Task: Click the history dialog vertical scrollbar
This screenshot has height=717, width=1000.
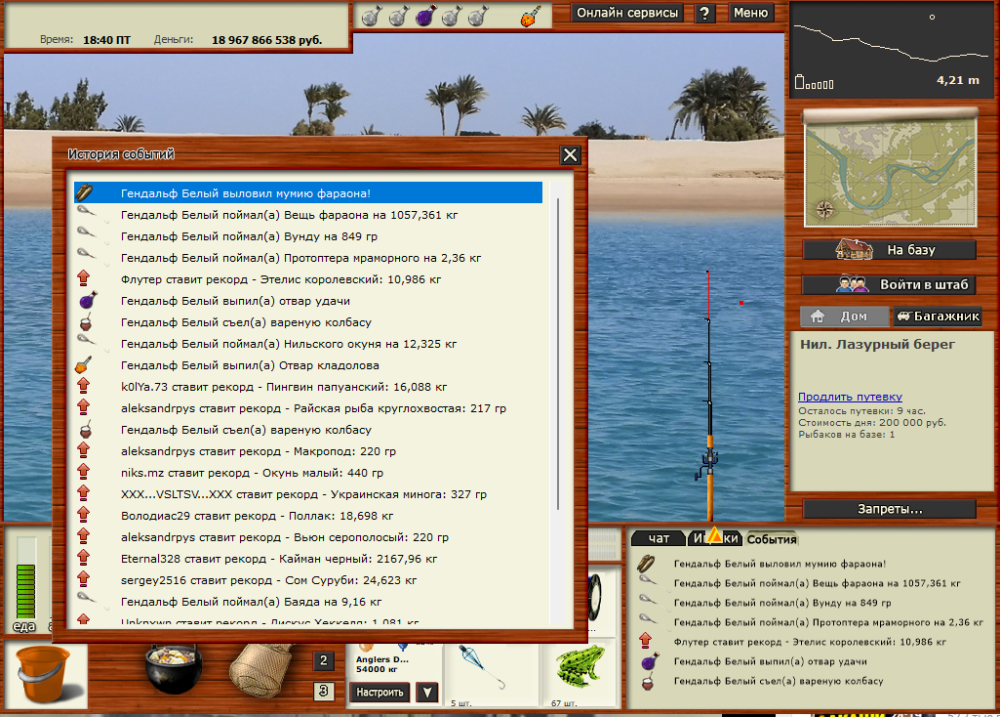Action: tap(558, 354)
